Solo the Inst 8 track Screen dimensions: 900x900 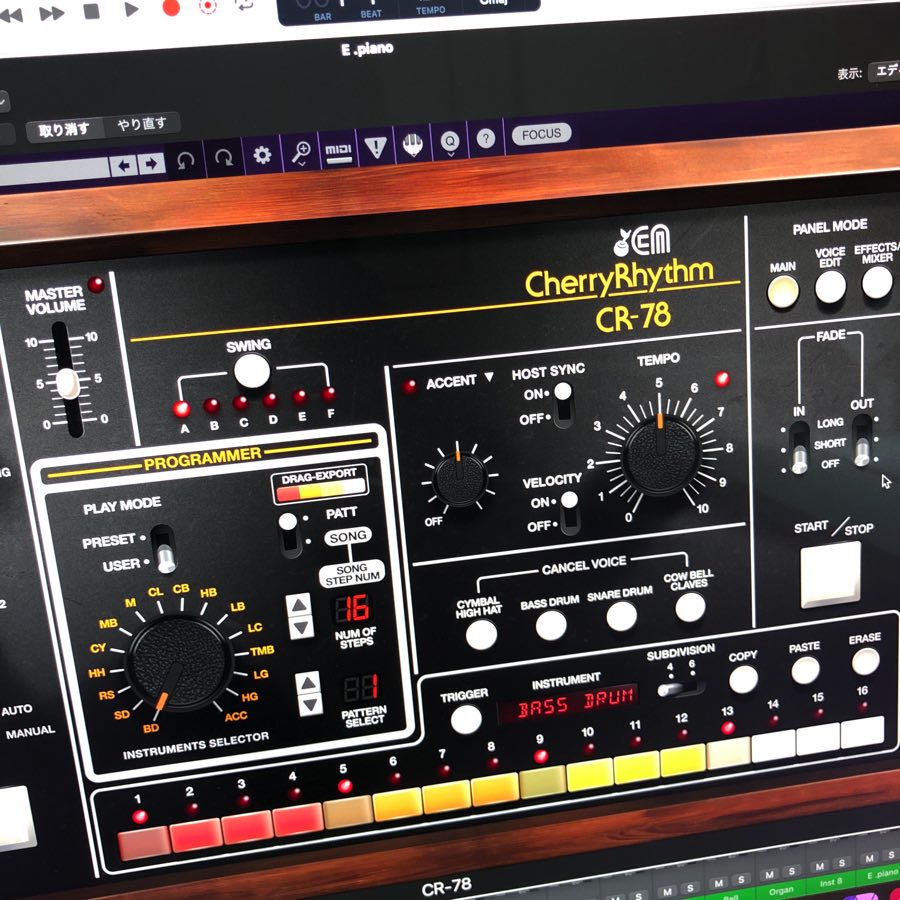(x=841, y=863)
